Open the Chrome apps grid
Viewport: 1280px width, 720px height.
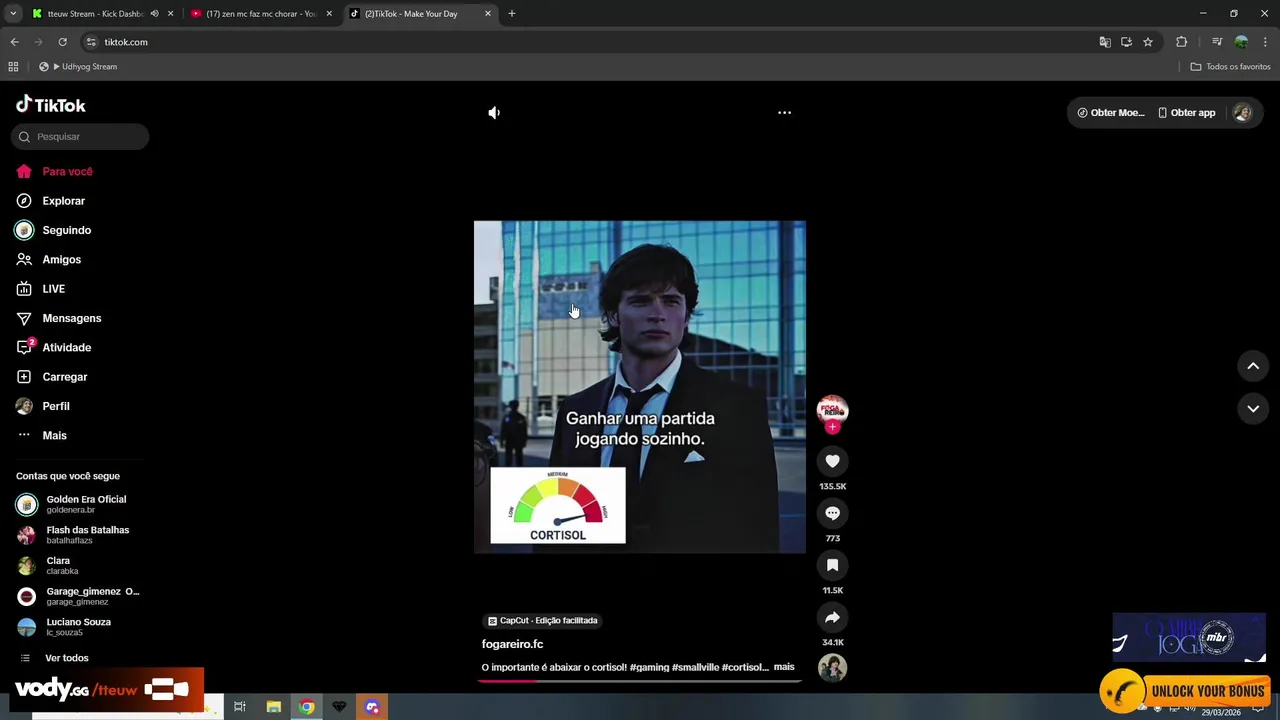(x=13, y=67)
